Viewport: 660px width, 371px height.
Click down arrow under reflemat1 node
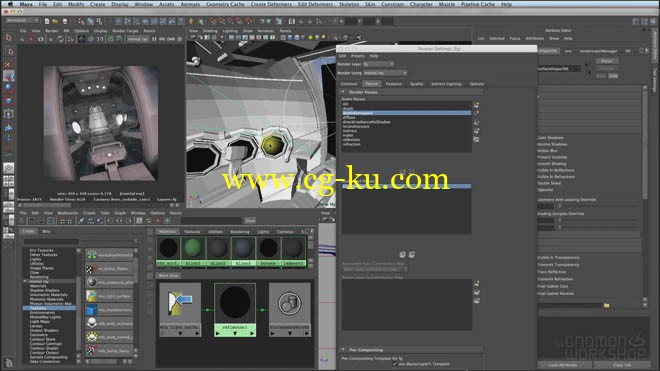(235, 334)
